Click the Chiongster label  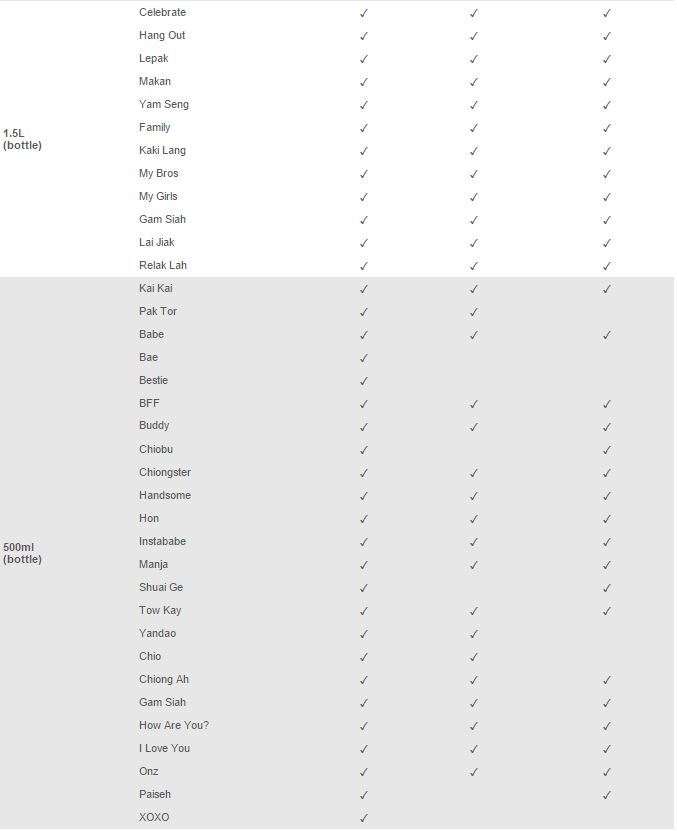pos(165,472)
